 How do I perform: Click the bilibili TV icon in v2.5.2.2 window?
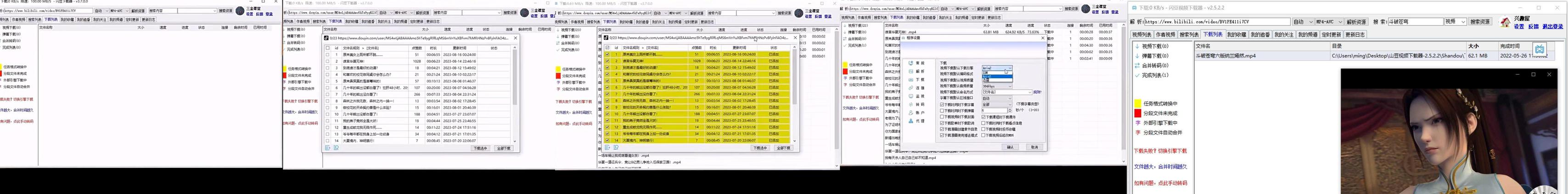[x=1540, y=49]
